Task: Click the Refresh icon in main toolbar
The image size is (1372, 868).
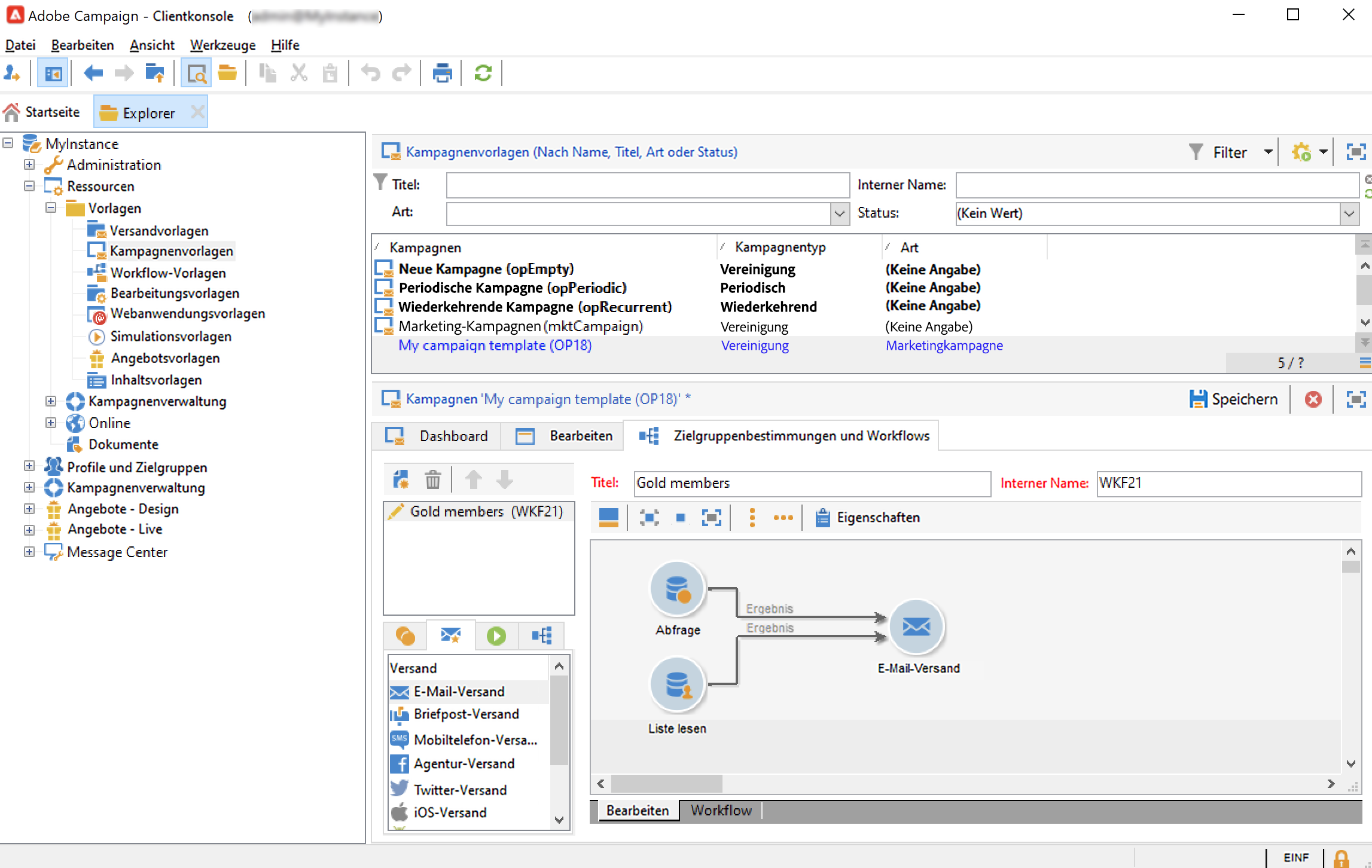Action: [x=483, y=74]
